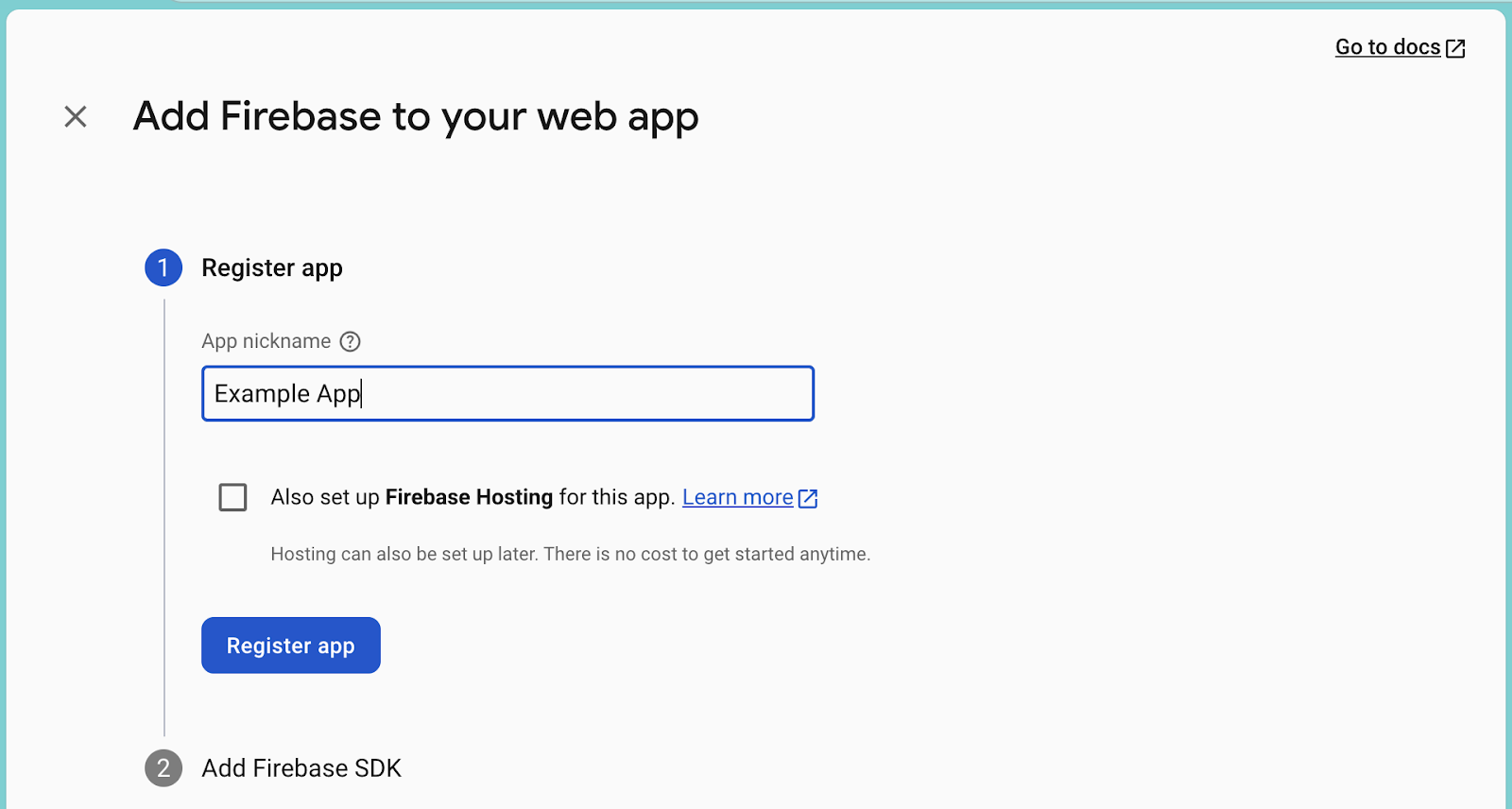Focus the App nickname input field
1512x809 pixels.
point(507,393)
